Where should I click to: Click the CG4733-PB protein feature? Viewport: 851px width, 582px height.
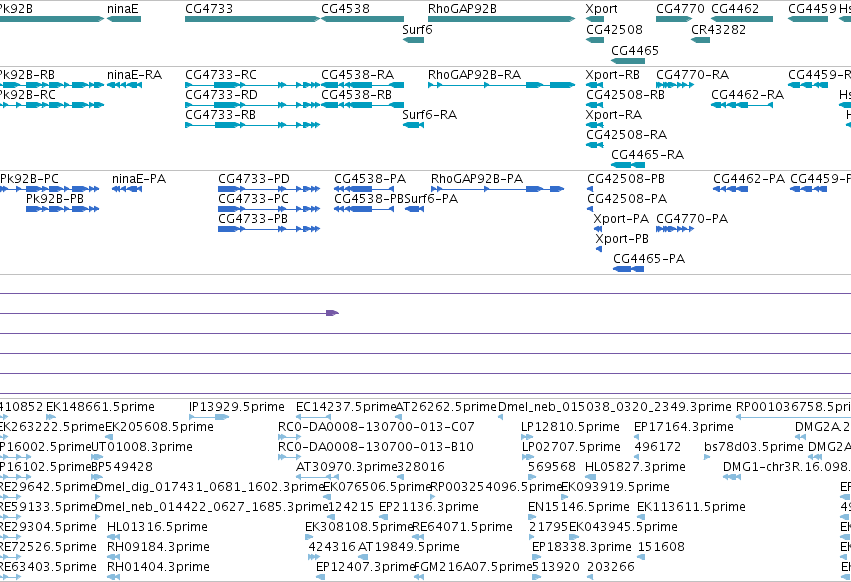click(x=269, y=229)
